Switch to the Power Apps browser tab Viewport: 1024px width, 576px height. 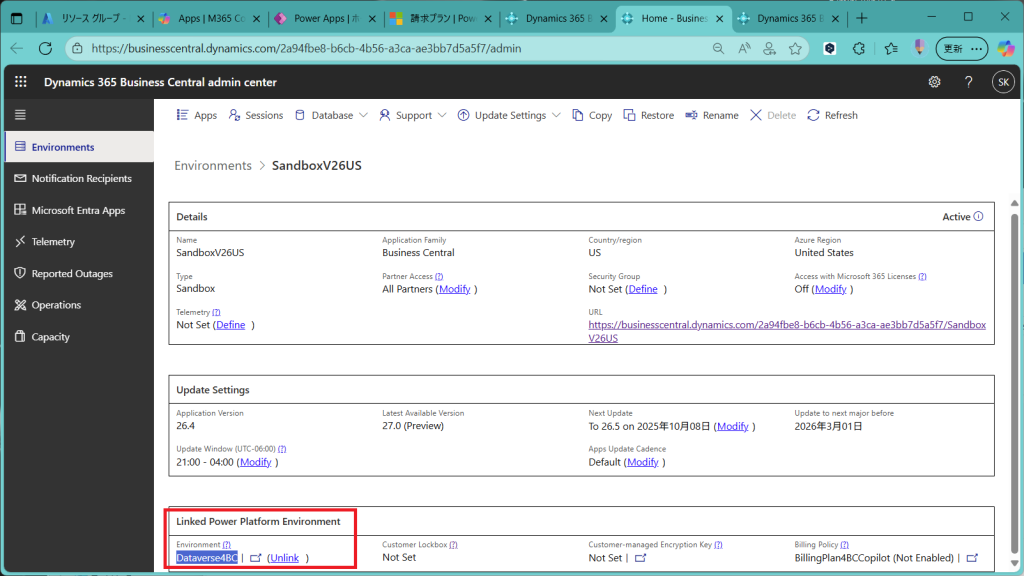click(325, 18)
